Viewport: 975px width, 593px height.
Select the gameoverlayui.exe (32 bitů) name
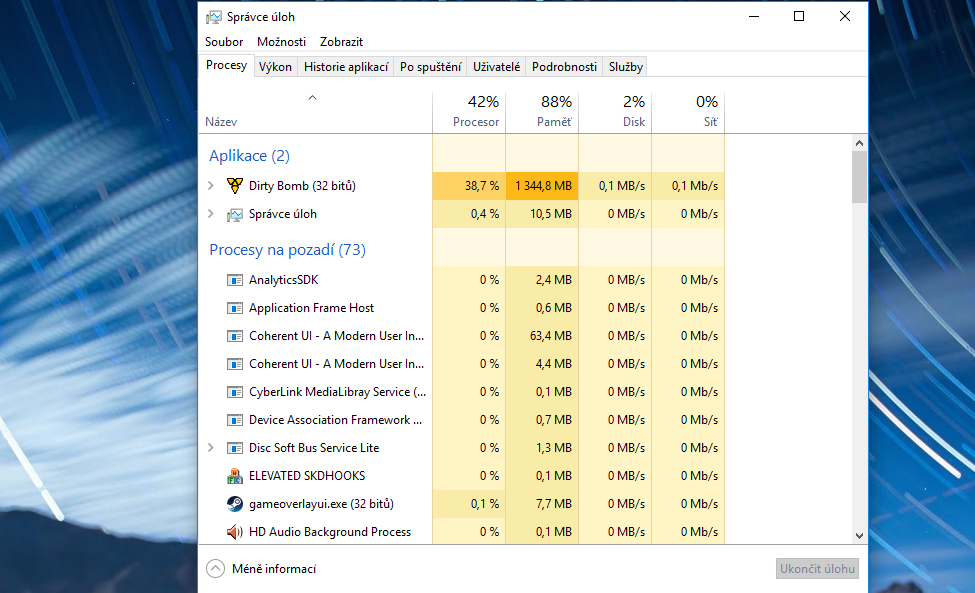tap(321, 504)
